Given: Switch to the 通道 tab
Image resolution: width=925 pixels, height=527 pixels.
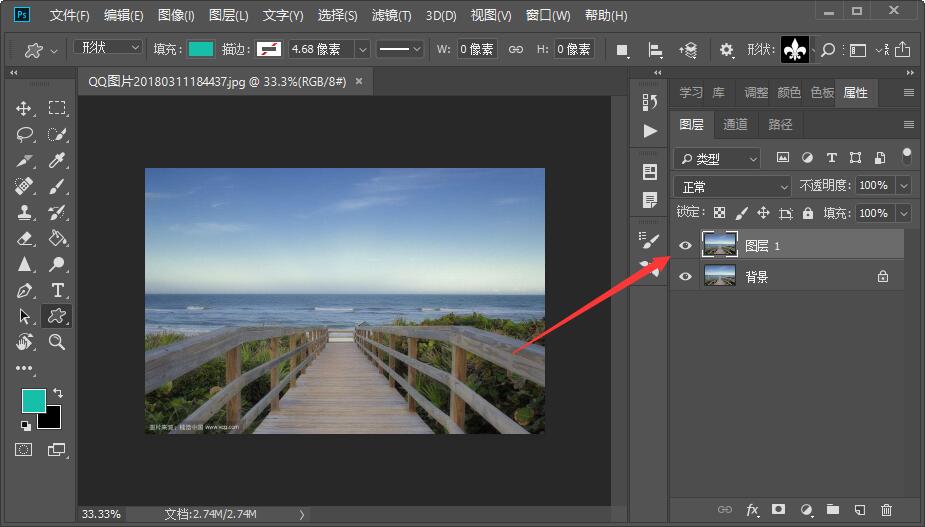Looking at the screenshot, I should (x=735, y=124).
